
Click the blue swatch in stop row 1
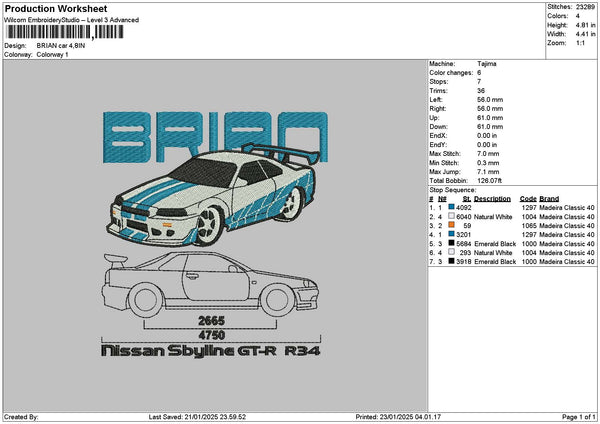[x=452, y=207]
